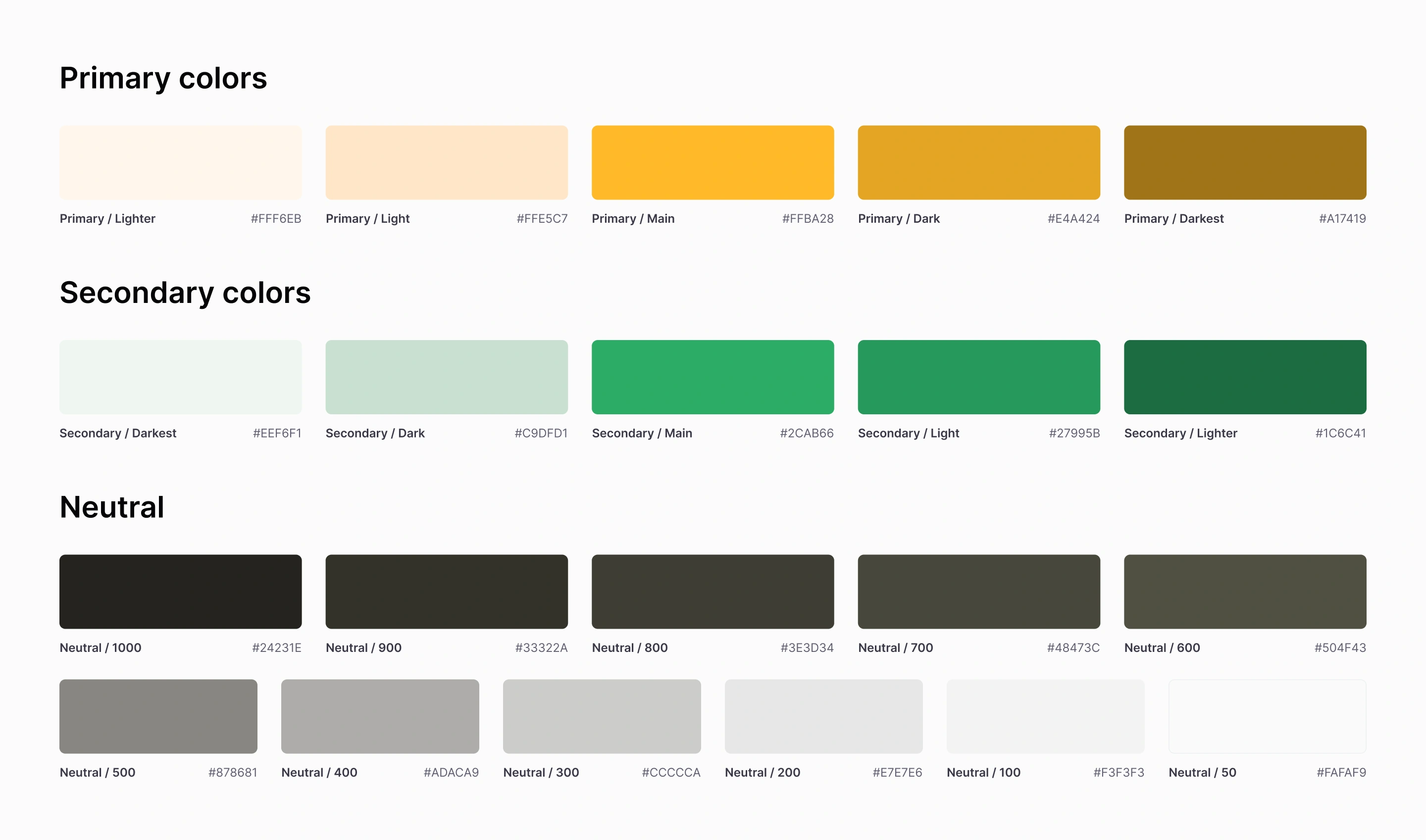
Task: Pick the Neutral / 800 swatch
Action: click(x=713, y=592)
